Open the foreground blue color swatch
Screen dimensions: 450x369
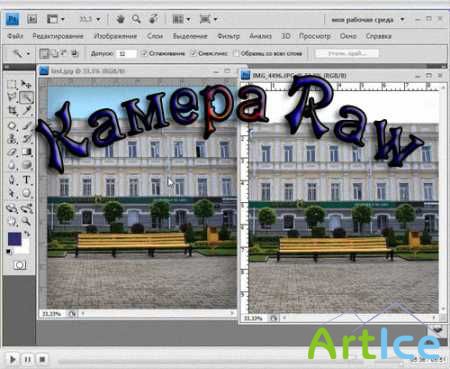14,239
